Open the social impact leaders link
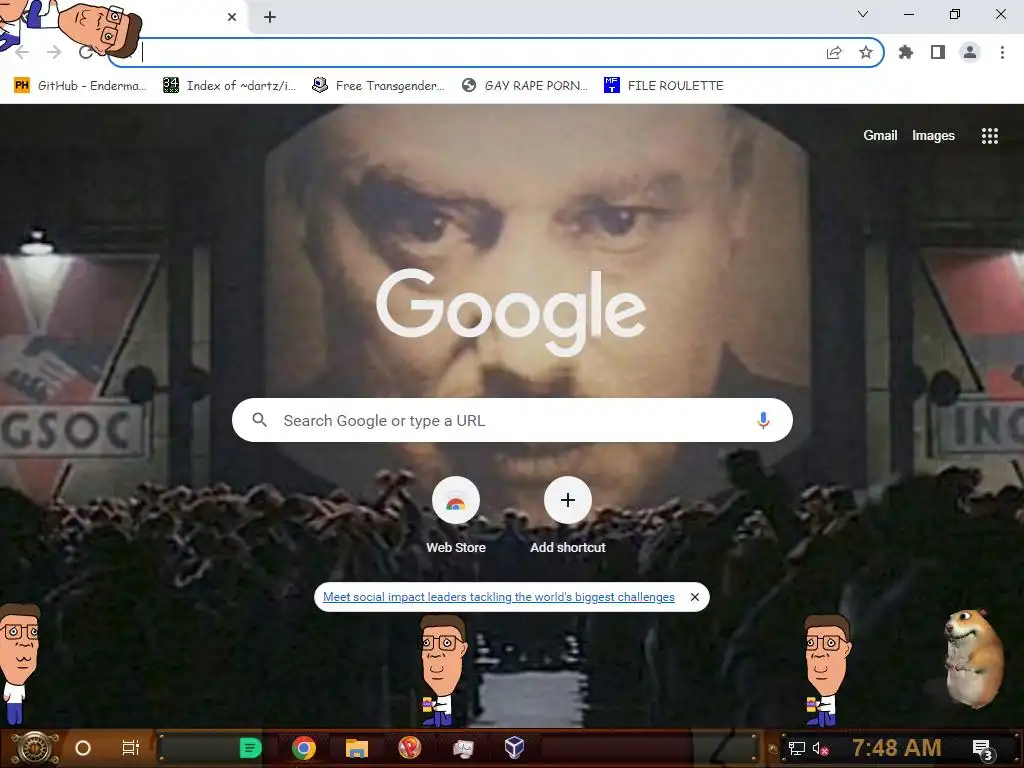 click(498, 597)
